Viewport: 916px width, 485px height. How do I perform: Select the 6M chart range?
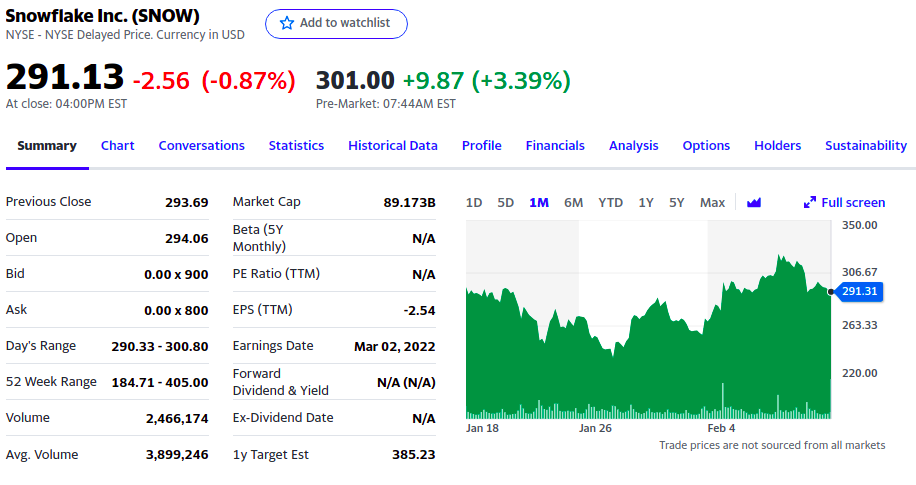point(573,203)
